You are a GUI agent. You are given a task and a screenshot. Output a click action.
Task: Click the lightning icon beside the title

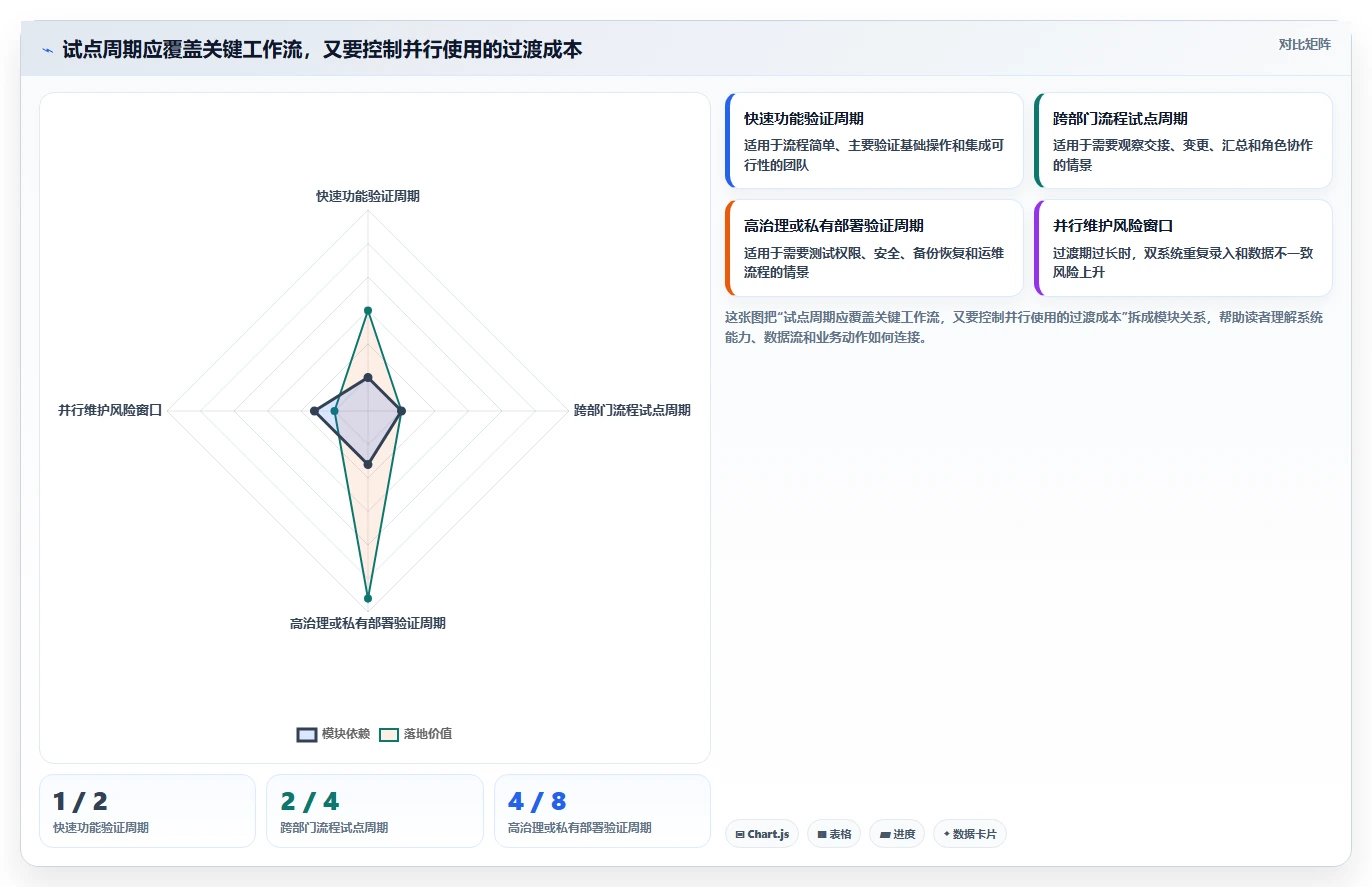pyautogui.click(x=48, y=50)
